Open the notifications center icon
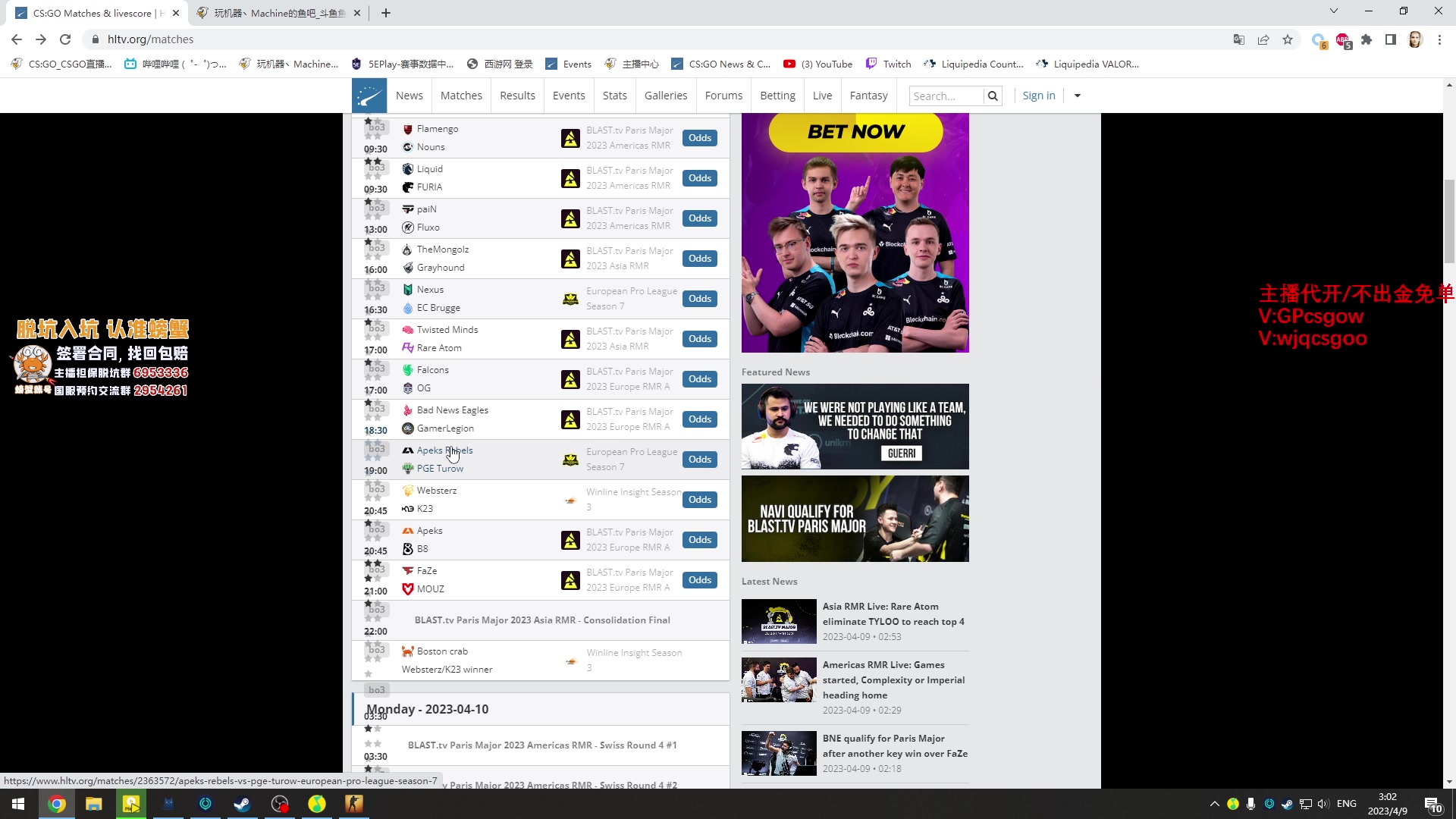The height and width of the screenshot is (819, 1456). 1432,804
